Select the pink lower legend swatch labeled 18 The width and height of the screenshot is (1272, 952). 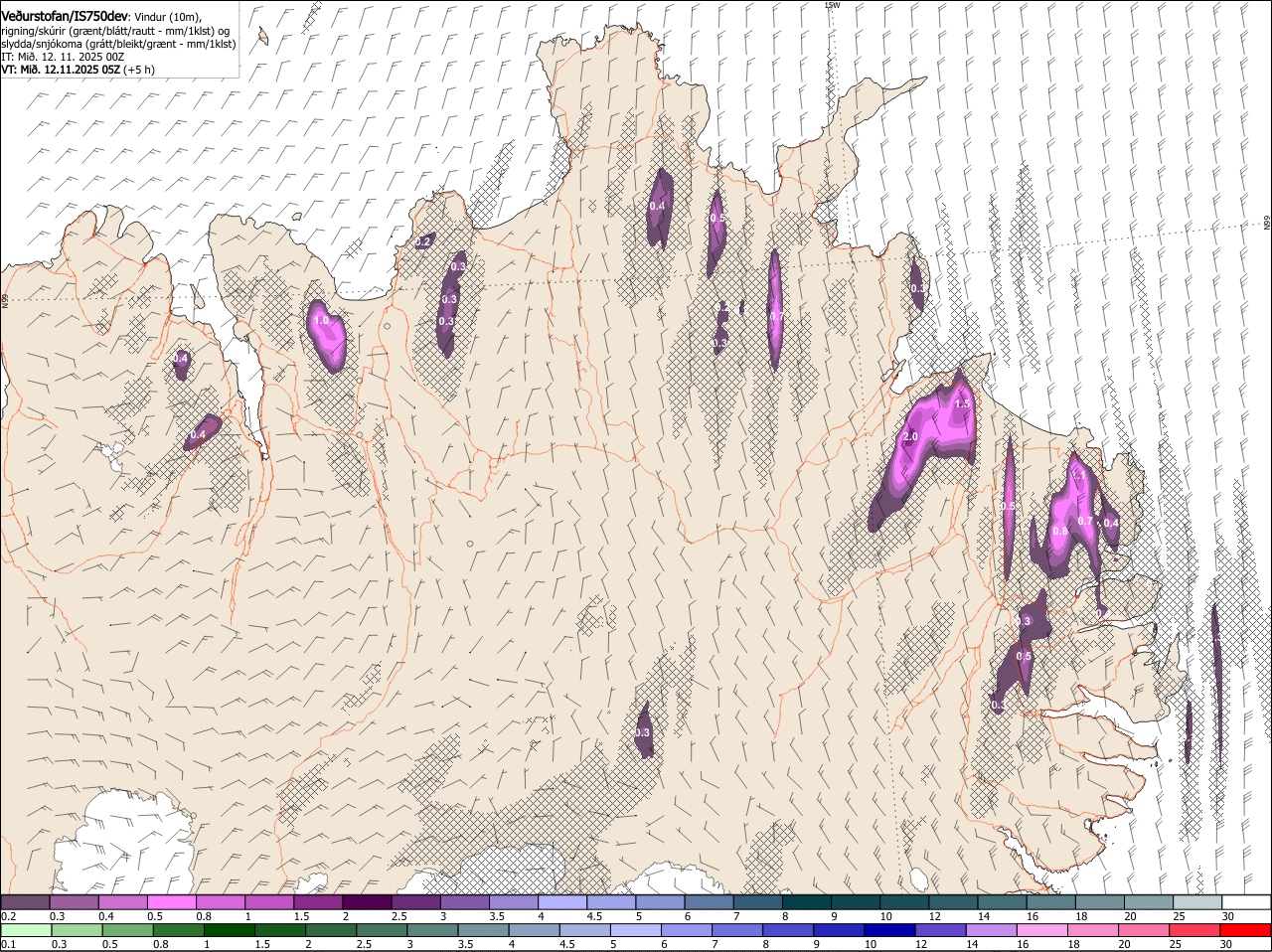(x=1093, y=931)
